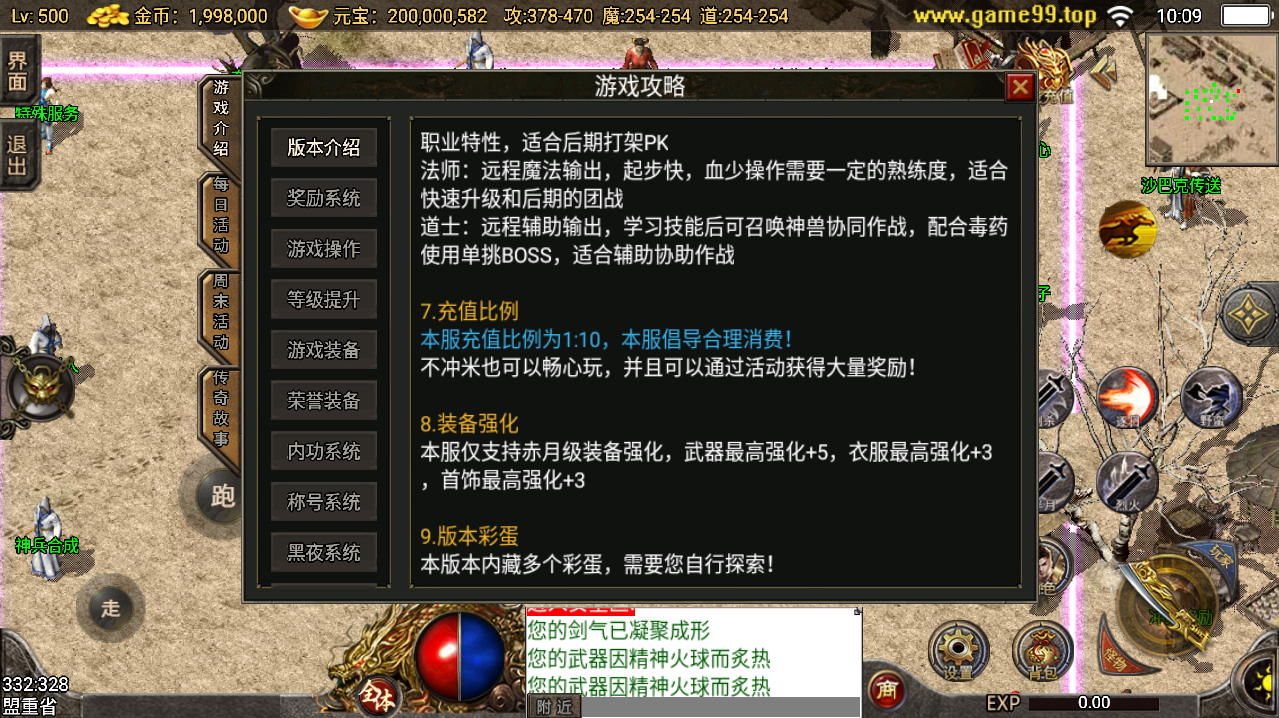Cast the fireball skill icon

point(1127,398)
